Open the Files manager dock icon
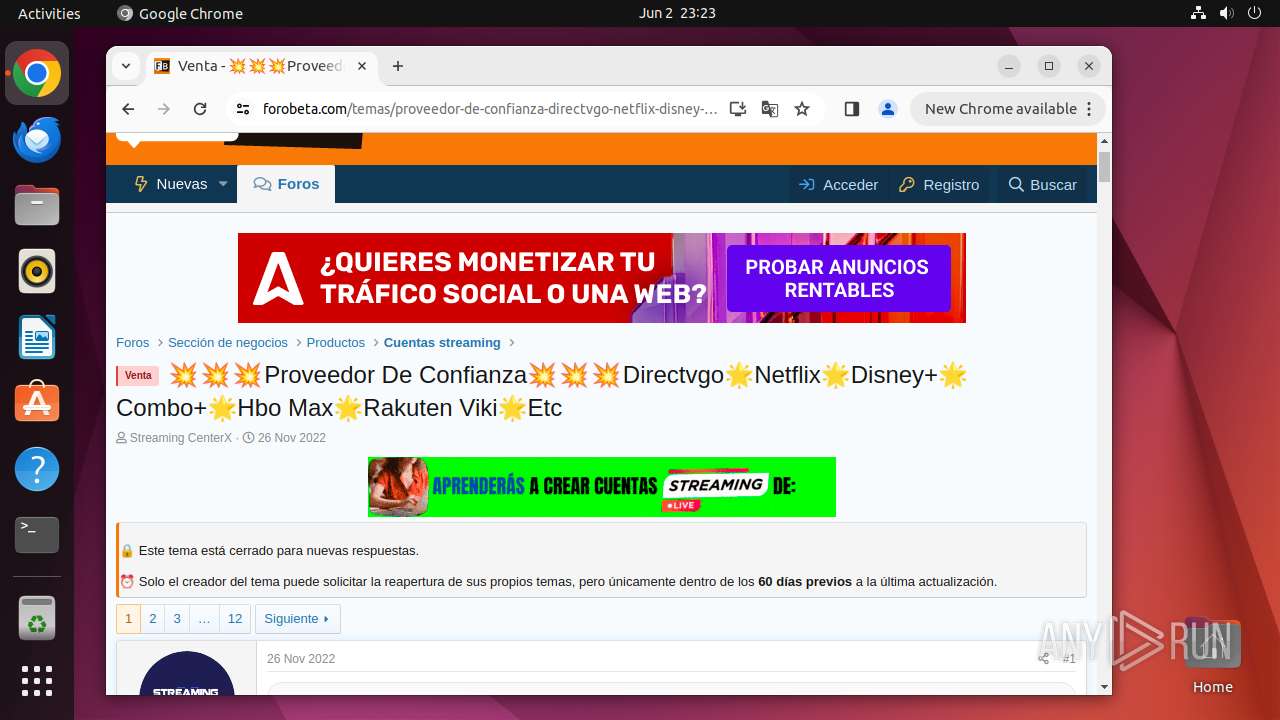The image size is (1280, 720). click(x=37, y=206)
